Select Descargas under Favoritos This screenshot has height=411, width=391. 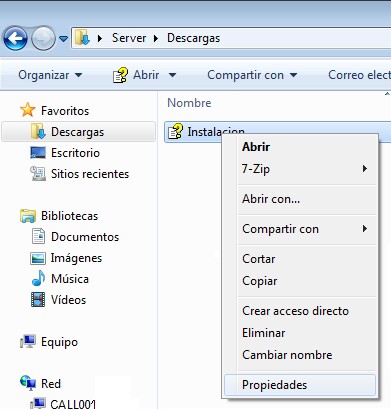pos(77,132)
